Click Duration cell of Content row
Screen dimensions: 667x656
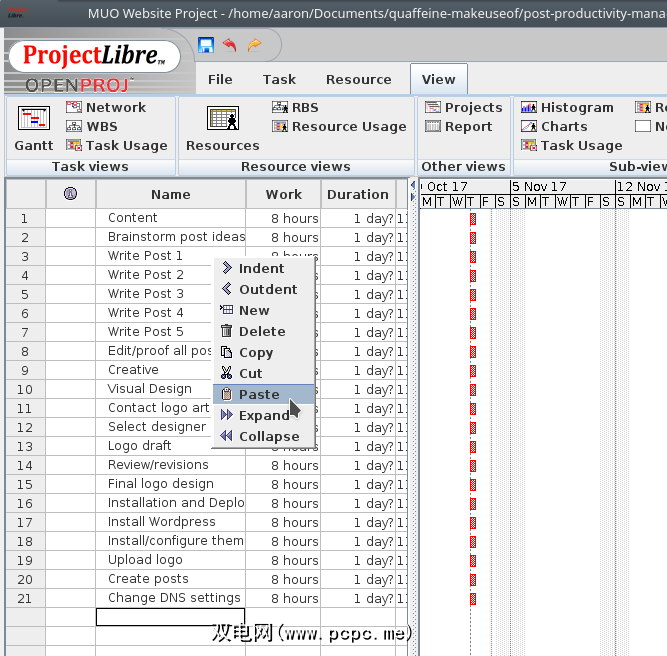(x=358, y=218)
